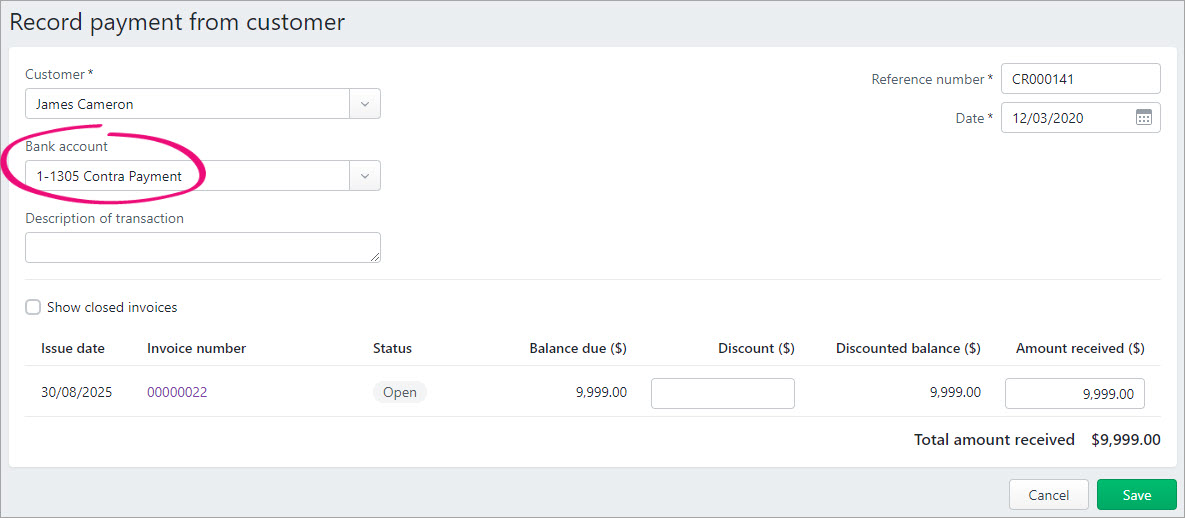Grab the description textbox resize handle
This screenshot has width=1185, height=518.
375,257
